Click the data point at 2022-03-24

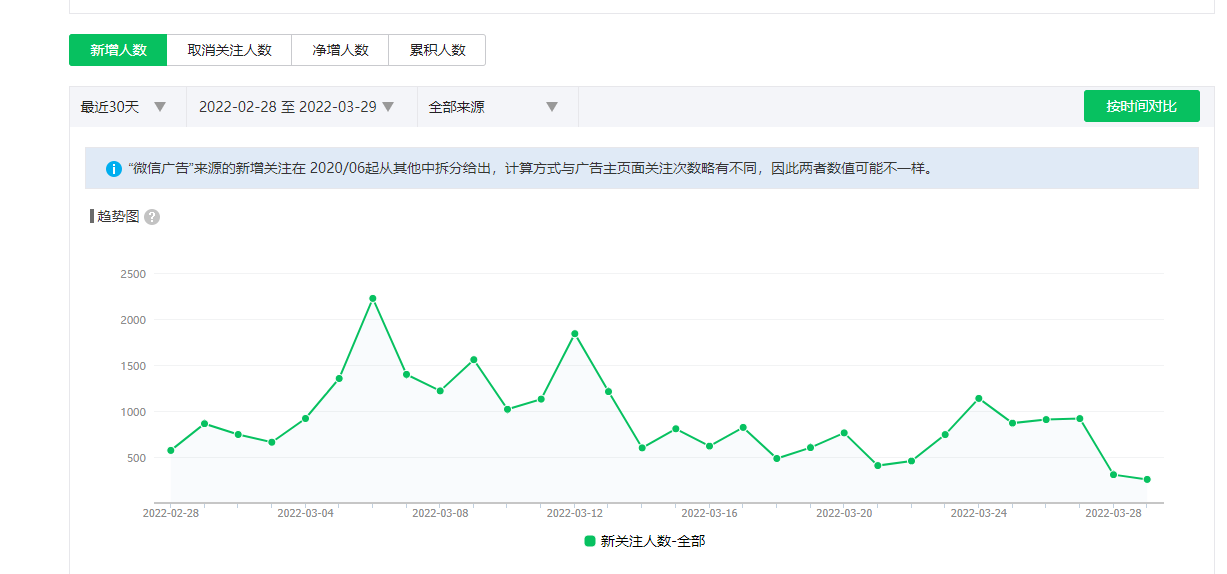[x=979, y=398]
